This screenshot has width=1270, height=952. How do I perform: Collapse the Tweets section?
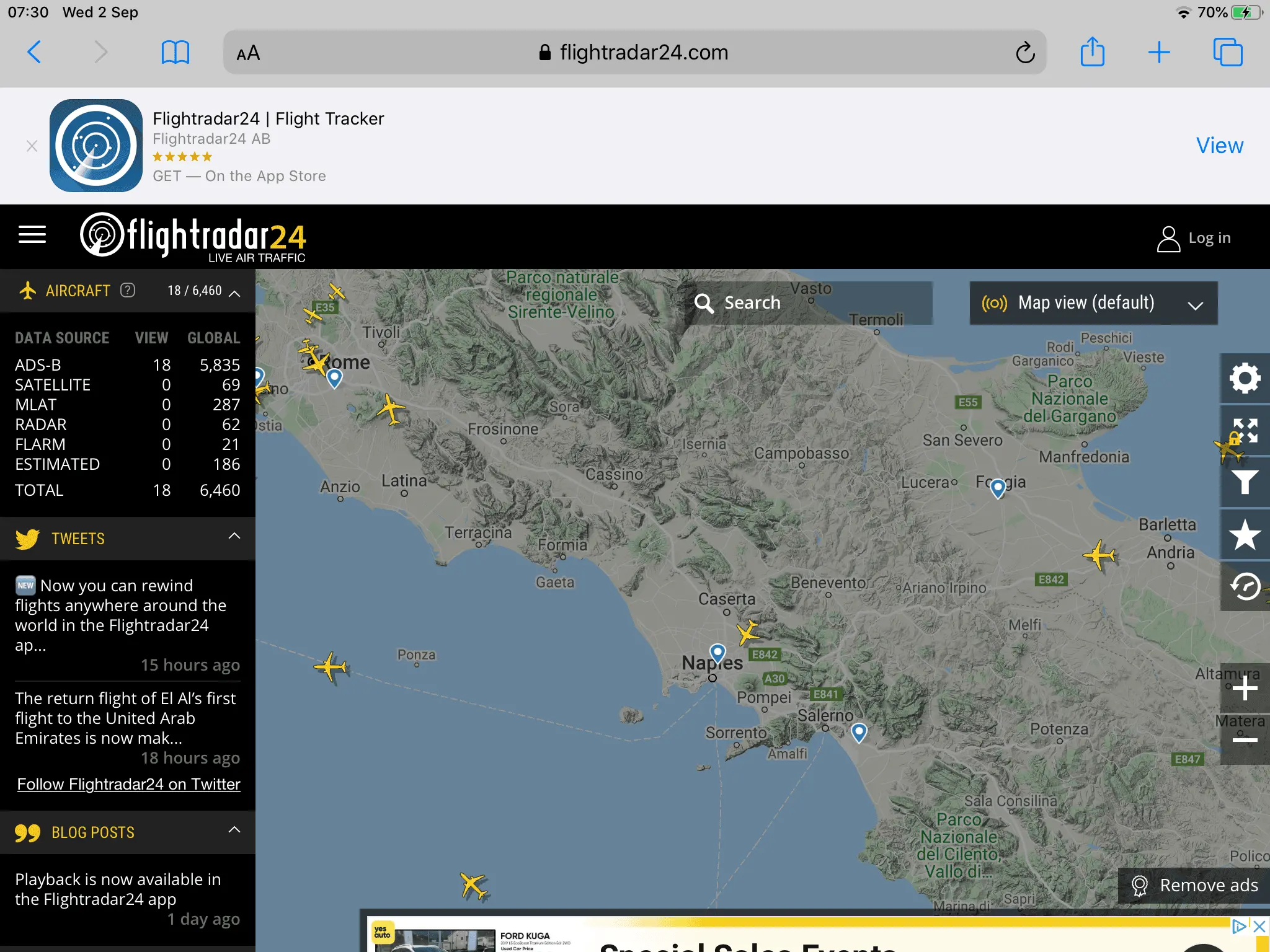(234, 536)
